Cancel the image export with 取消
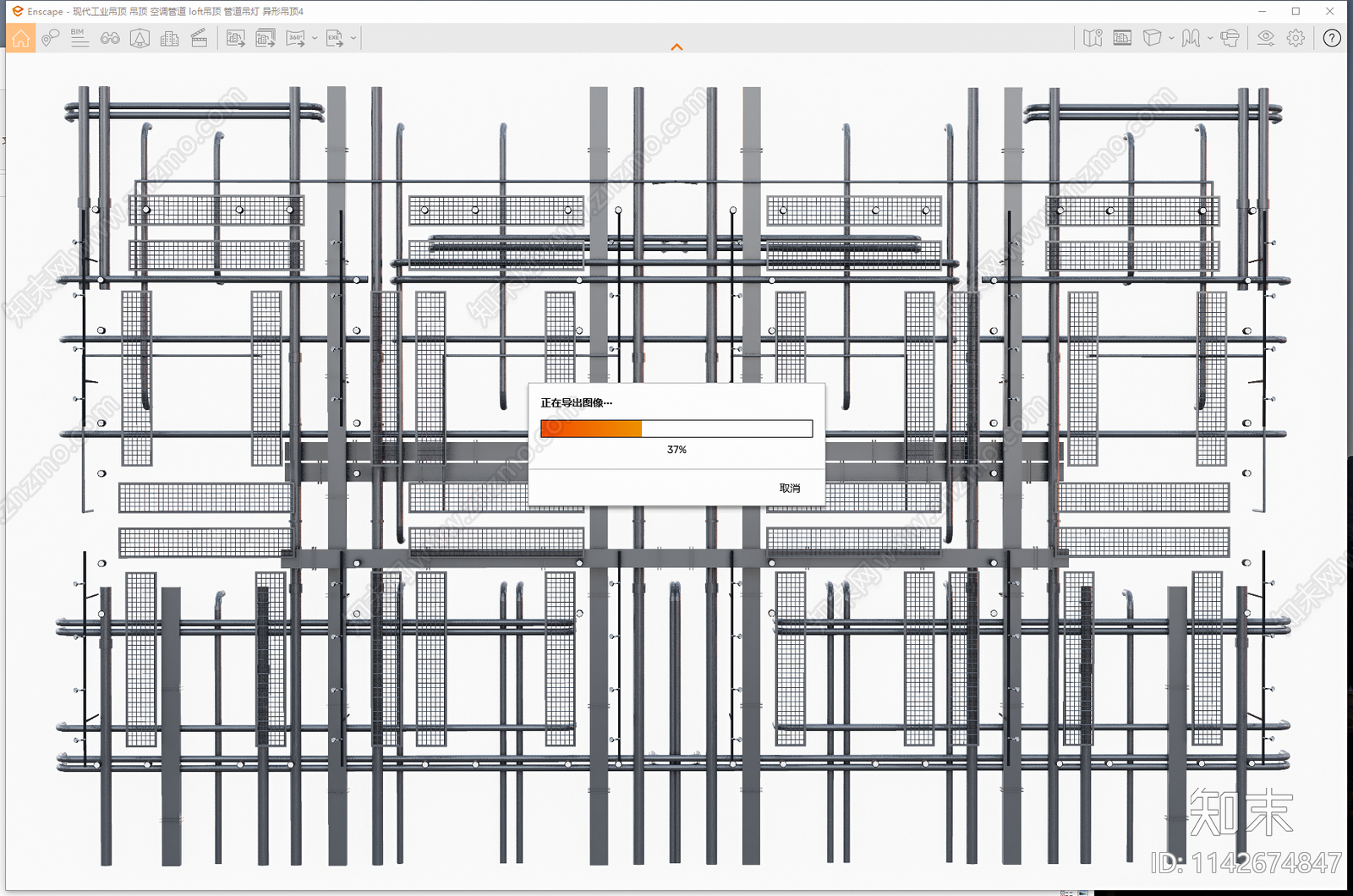 790,489
